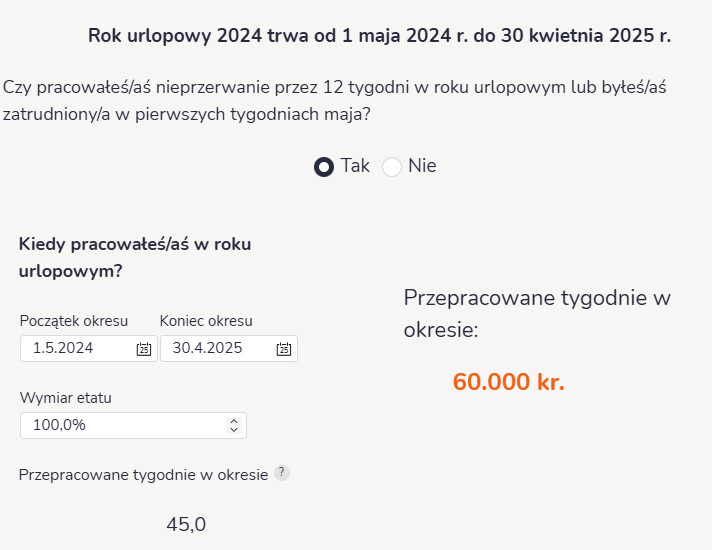The image size is (712, 550).
Task: Increase Wymiar etatu with up arrow
Action: pos(234,420)
